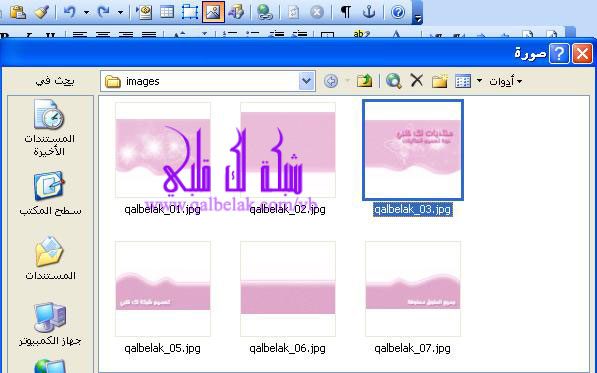The height and width of the screenshot is (373, 597).
Task: Click the dialog Help question mark button
Action: coord(559,54)
